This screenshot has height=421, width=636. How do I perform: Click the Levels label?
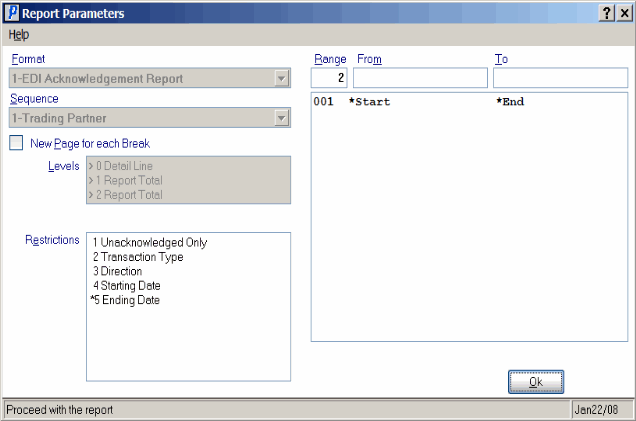tap(64, 166)
